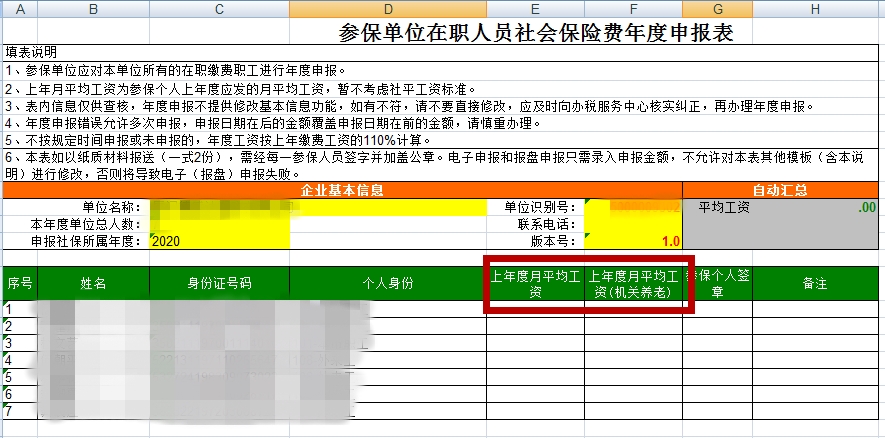This screenshot has width=885, height=438.
Task: Select column H header
Action: coord(816,8)
